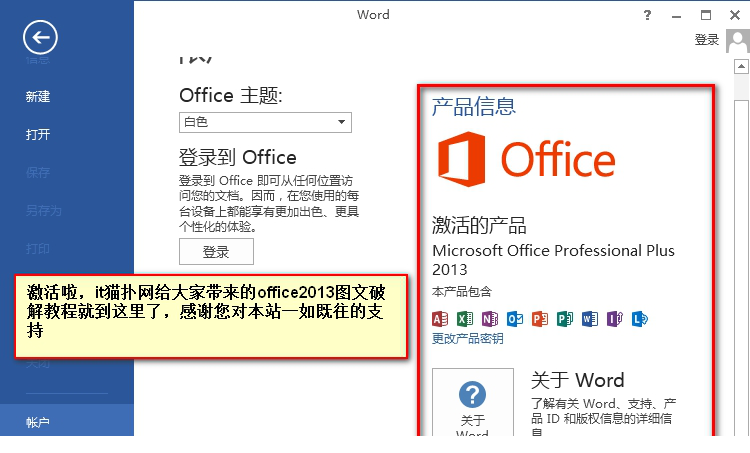Click the 产品信息 heading
750x453 pixels.
click(x=474, y=107)
